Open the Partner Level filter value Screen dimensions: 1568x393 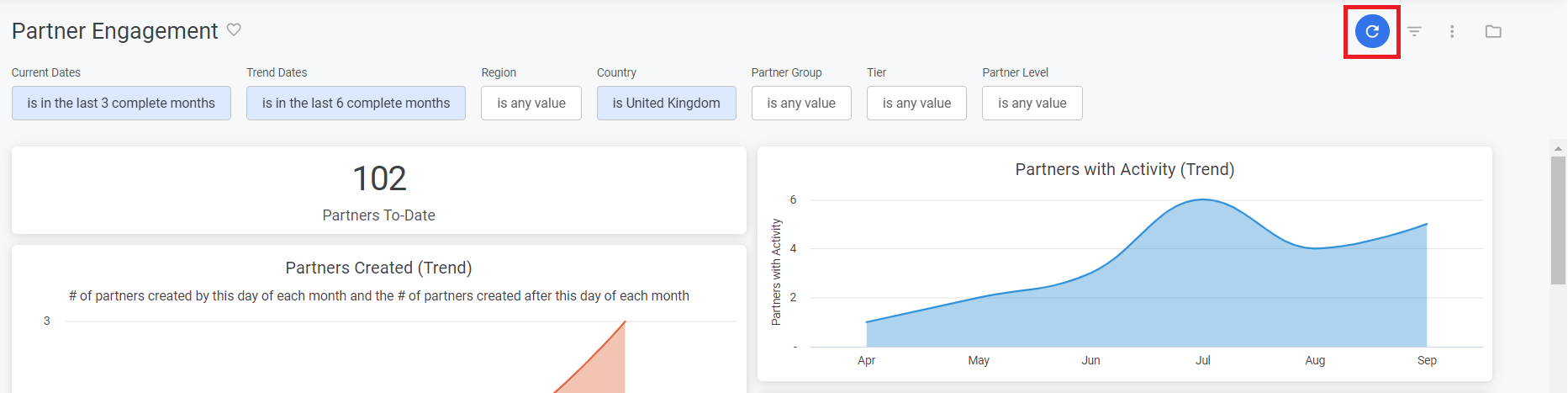[x=1032, y=103]
